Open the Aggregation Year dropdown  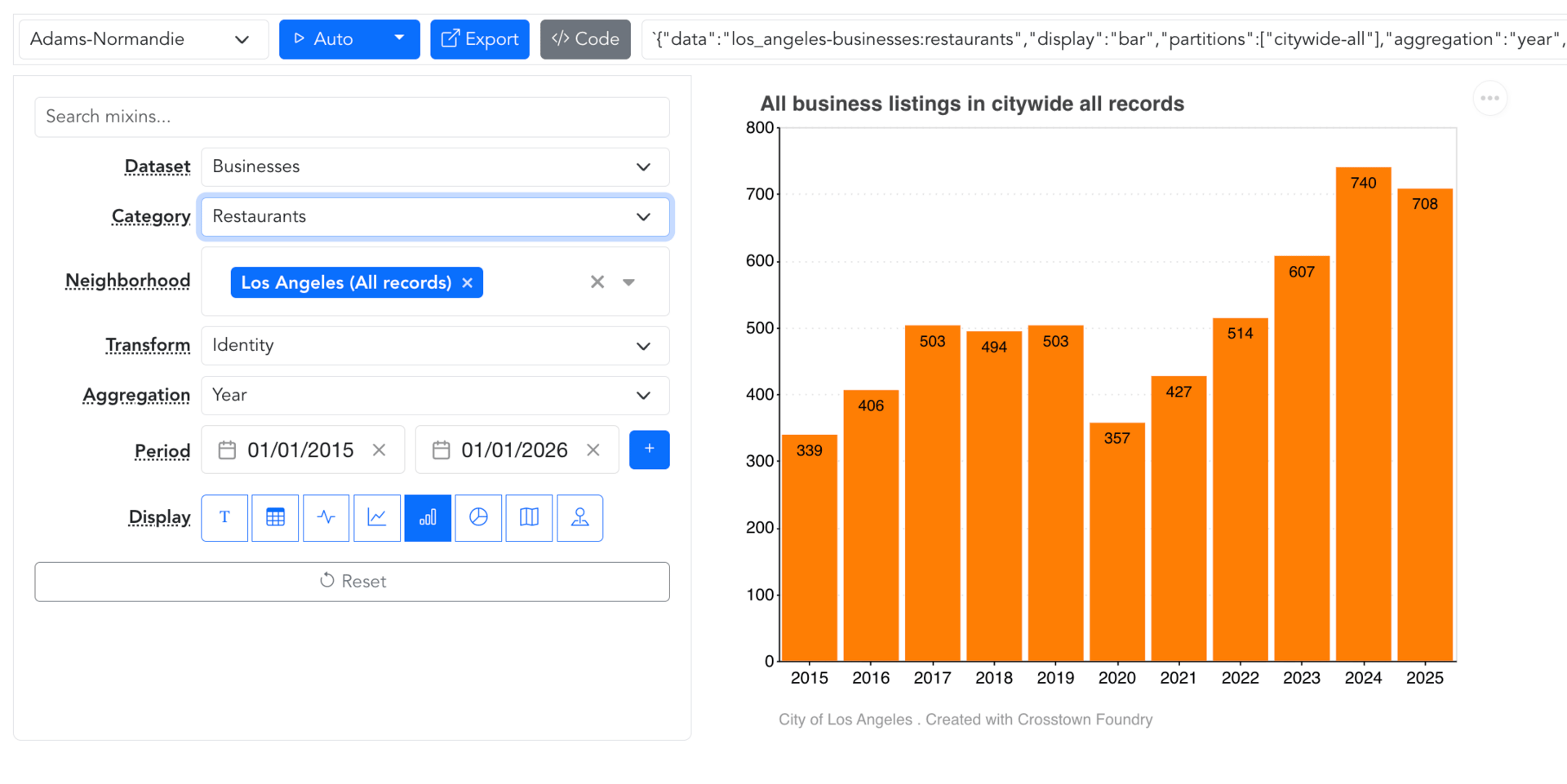pos(435,396)
